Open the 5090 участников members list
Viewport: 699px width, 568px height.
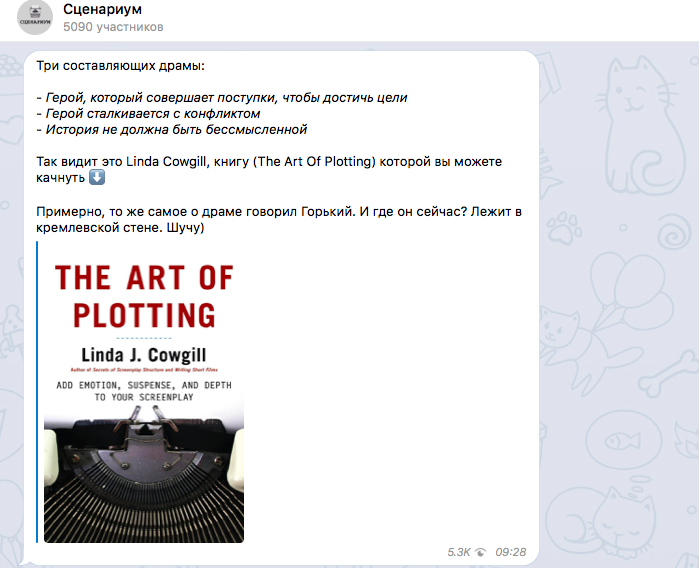(x=113, y=27)
